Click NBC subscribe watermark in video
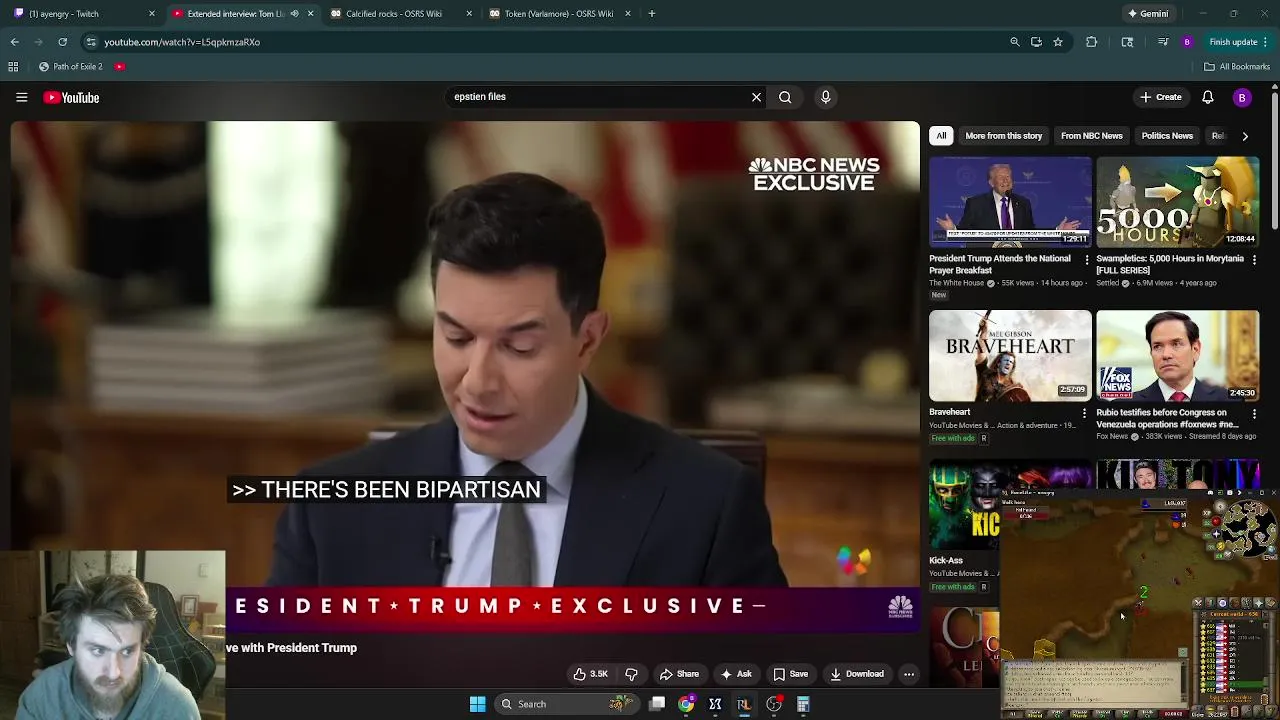 click(900, 606)
